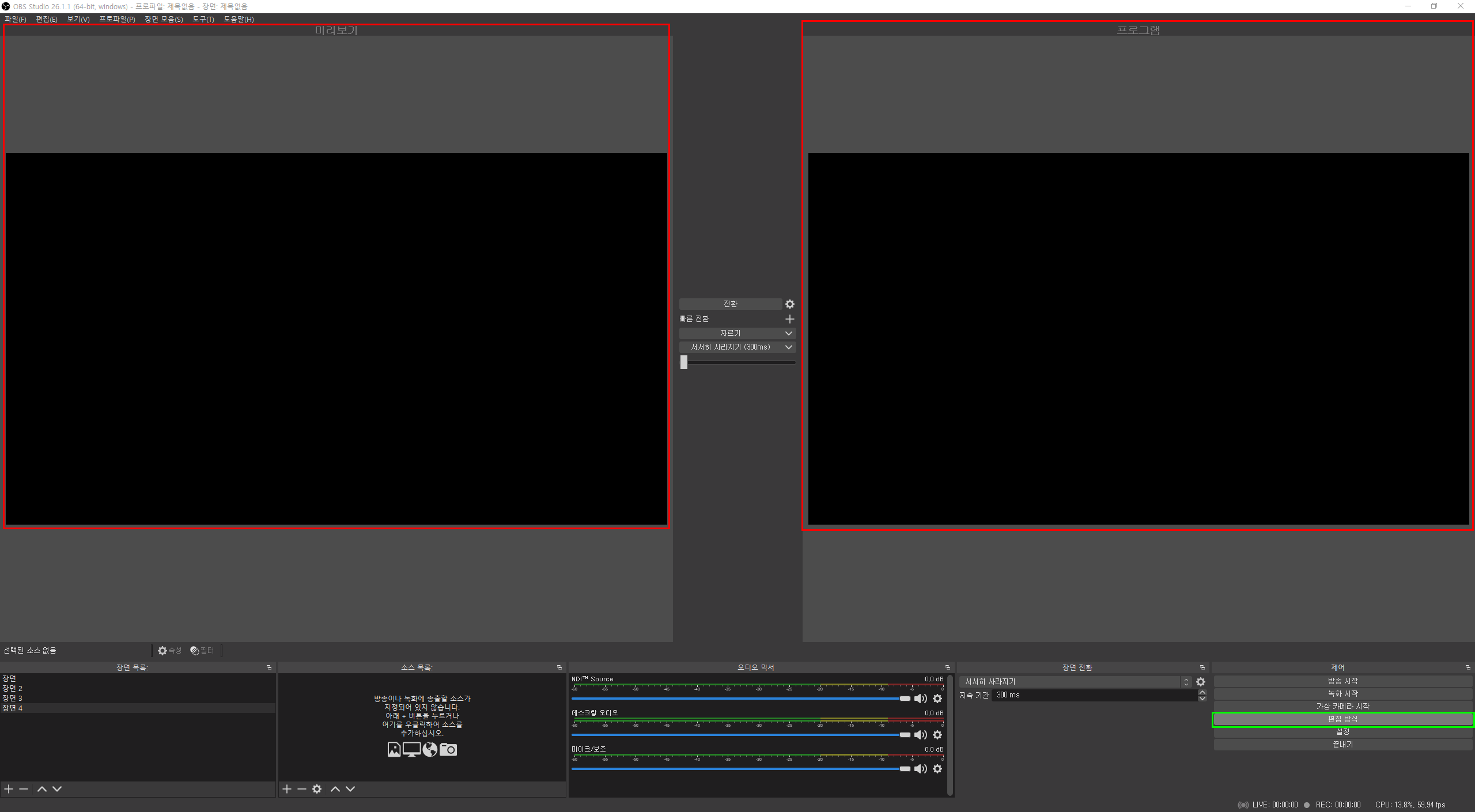
Task: Add quick transition with plus icon
Action: tap(790, 319)
